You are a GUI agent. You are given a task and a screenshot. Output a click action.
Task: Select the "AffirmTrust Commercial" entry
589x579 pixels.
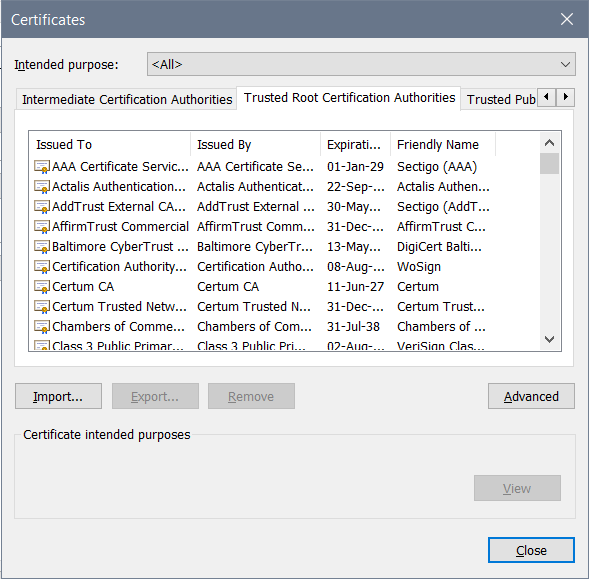120,227
